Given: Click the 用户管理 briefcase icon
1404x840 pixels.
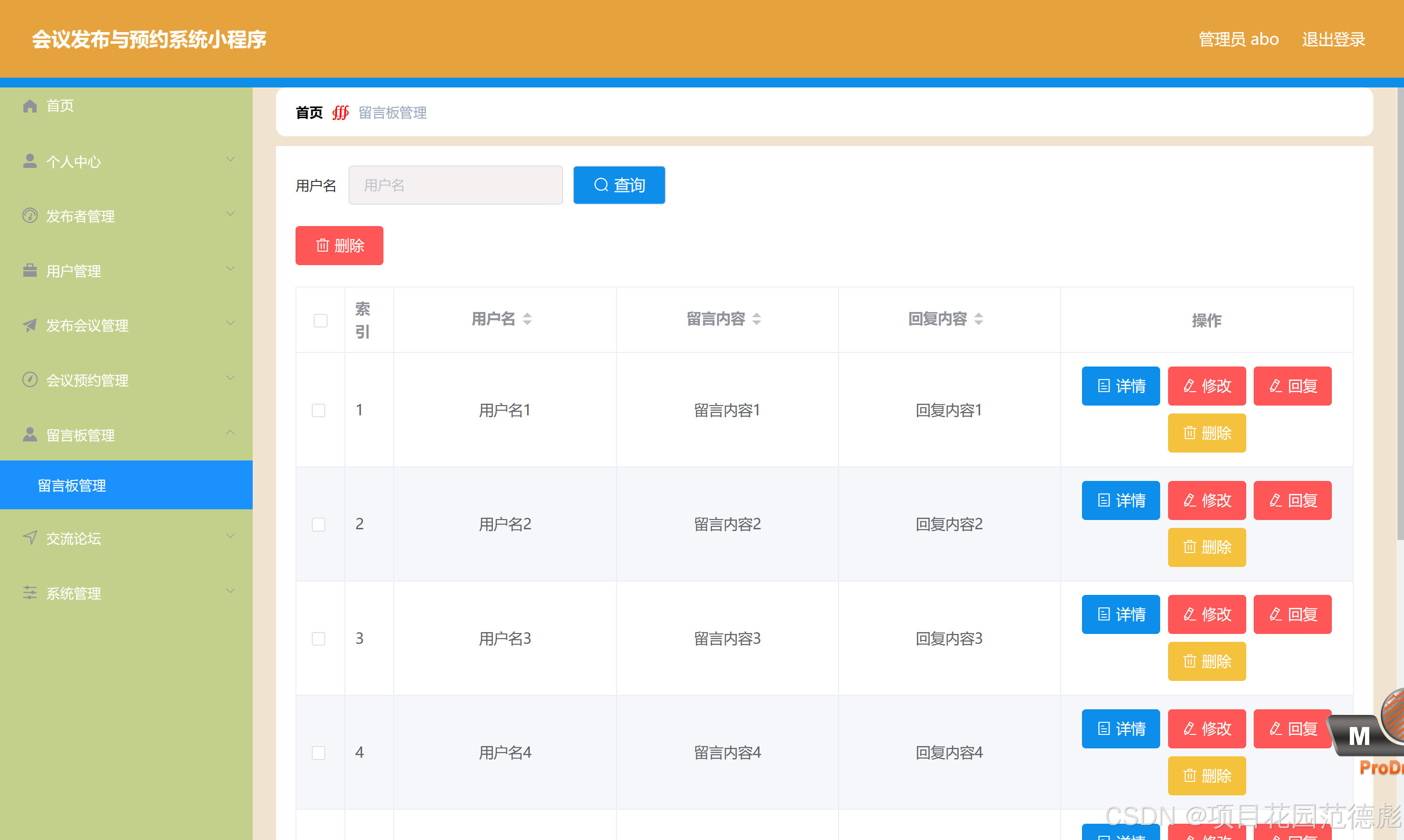Looking at the screenshot, I should 30,271.
